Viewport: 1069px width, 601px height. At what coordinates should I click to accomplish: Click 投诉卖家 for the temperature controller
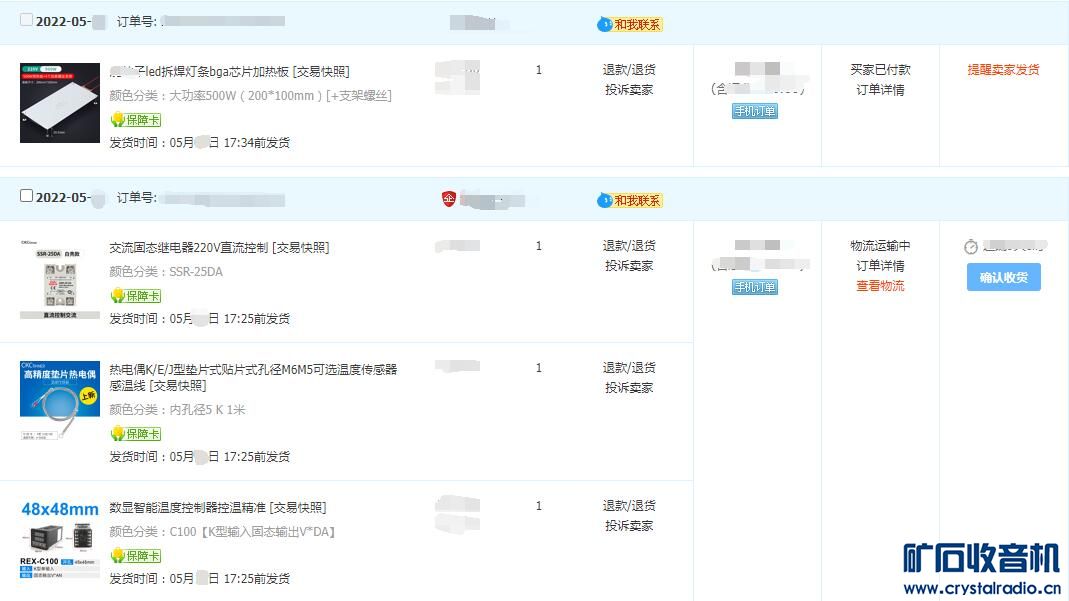coord(629,525)
